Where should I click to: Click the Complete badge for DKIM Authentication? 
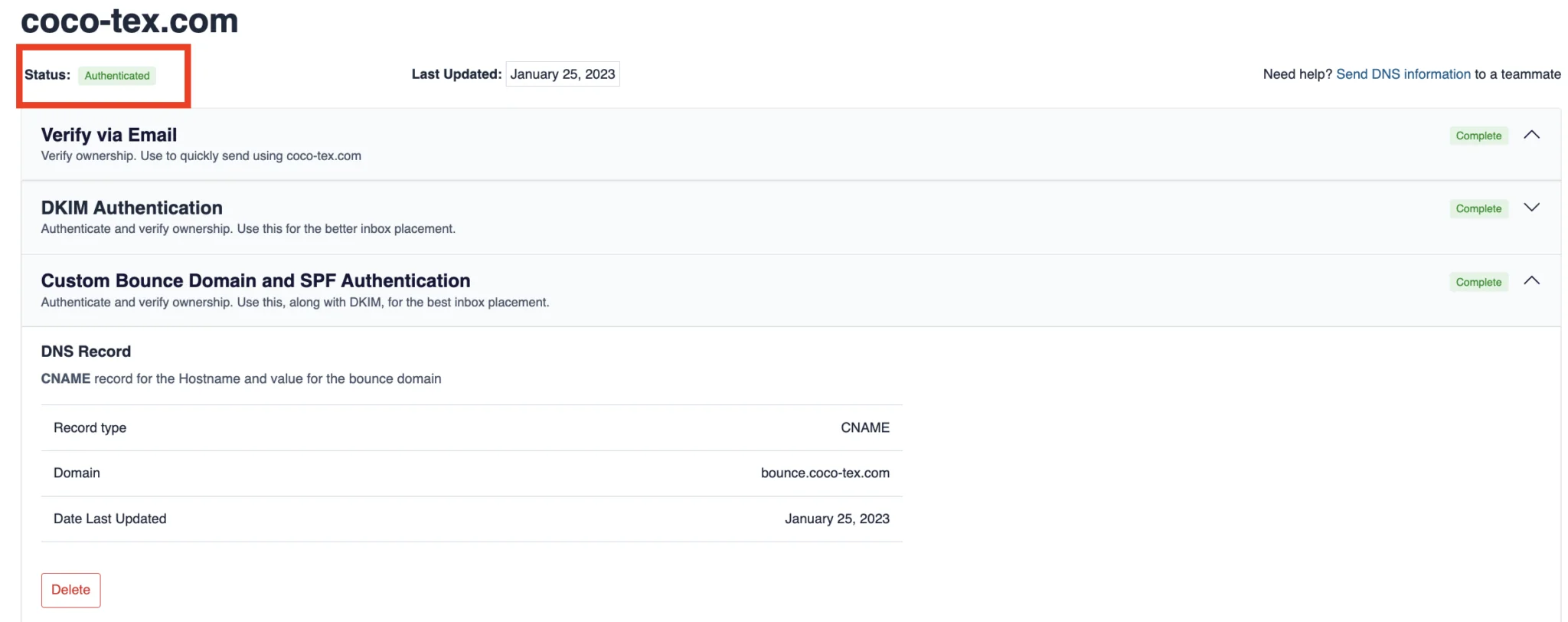point(1478,208)
